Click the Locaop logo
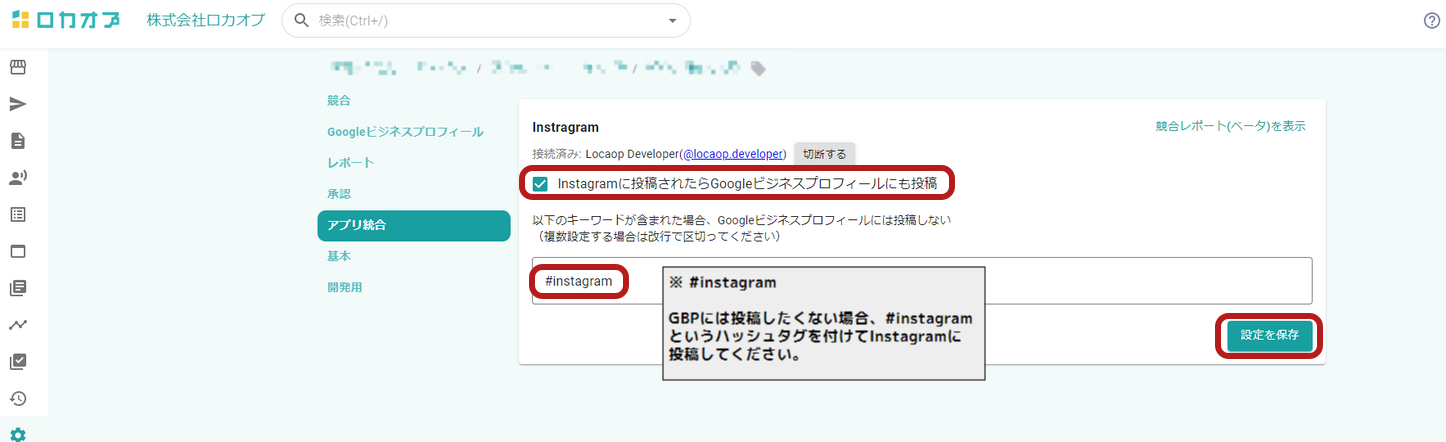The height and width of the screenshot is (442, 1446). pos(66,20)
